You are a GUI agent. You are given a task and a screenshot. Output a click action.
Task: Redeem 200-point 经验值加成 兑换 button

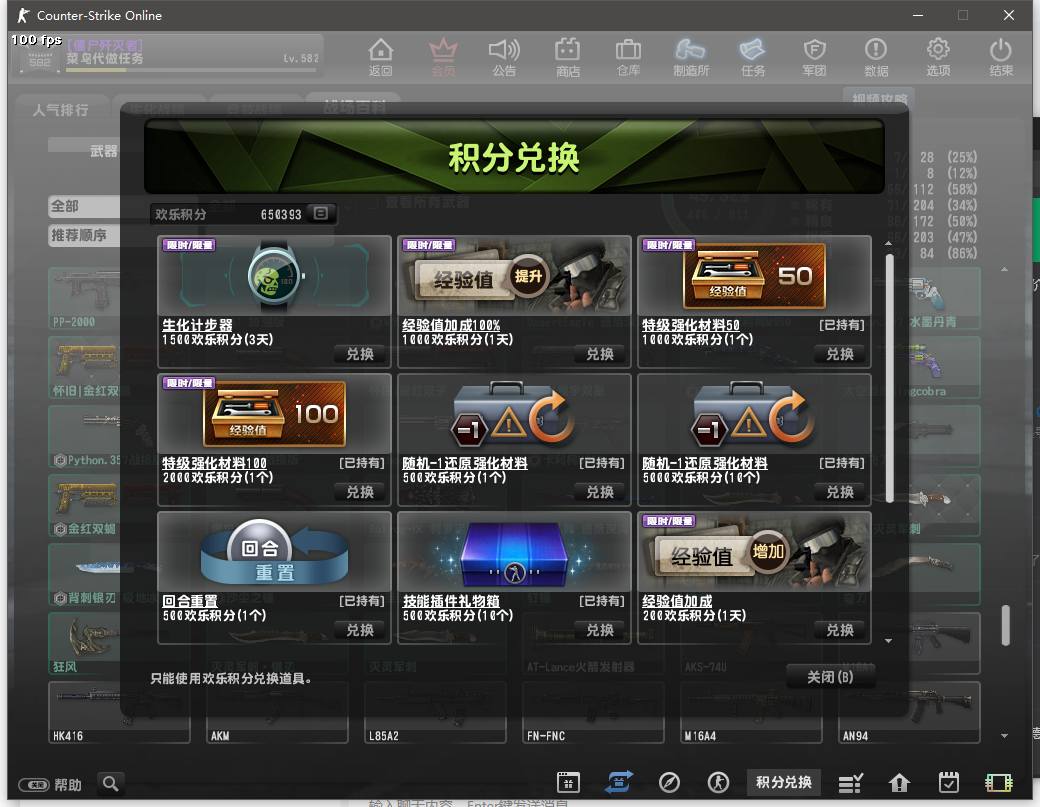[840, 630]
